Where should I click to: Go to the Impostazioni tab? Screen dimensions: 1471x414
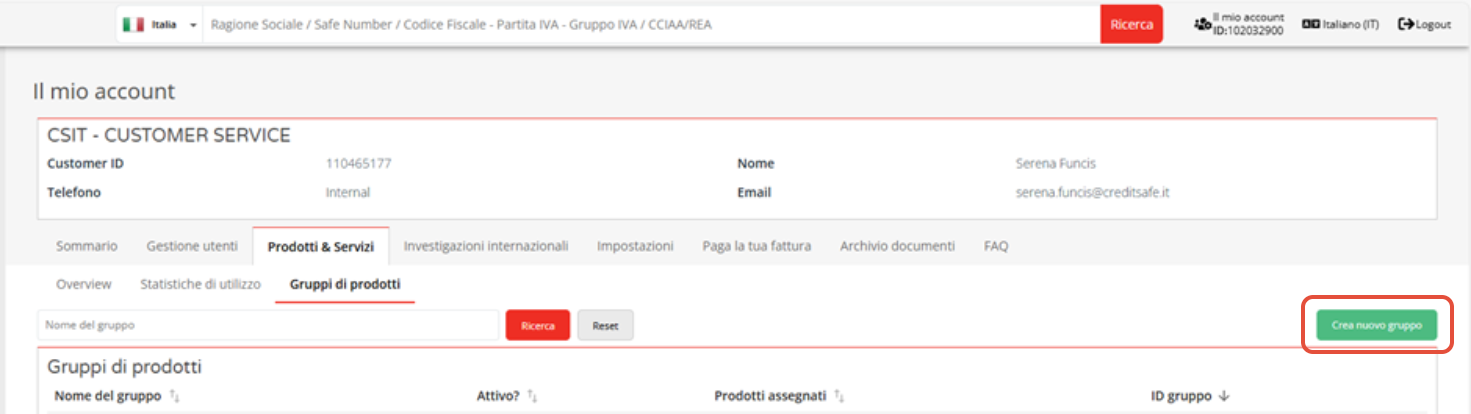(x=635, y=246)
